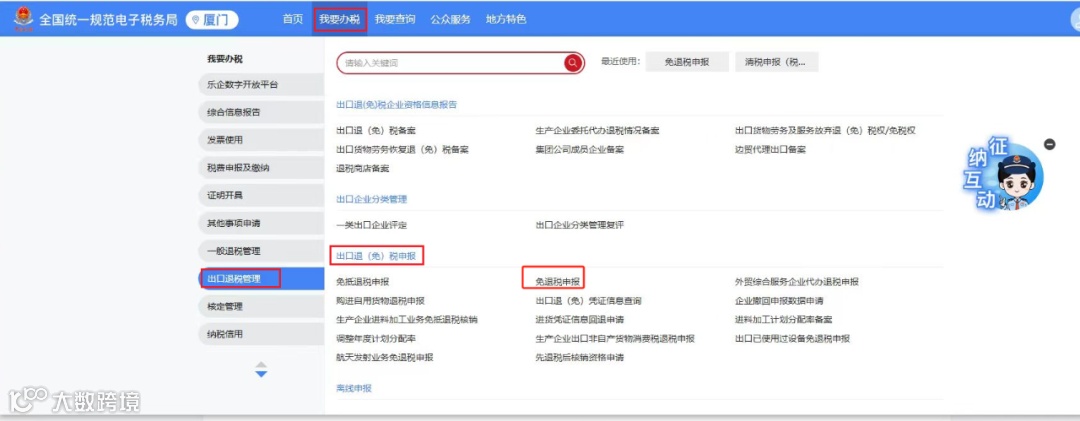This screenshot has width=1080, height=421.
Task: Open the 厦门 location selector
Action: point(212,19)
